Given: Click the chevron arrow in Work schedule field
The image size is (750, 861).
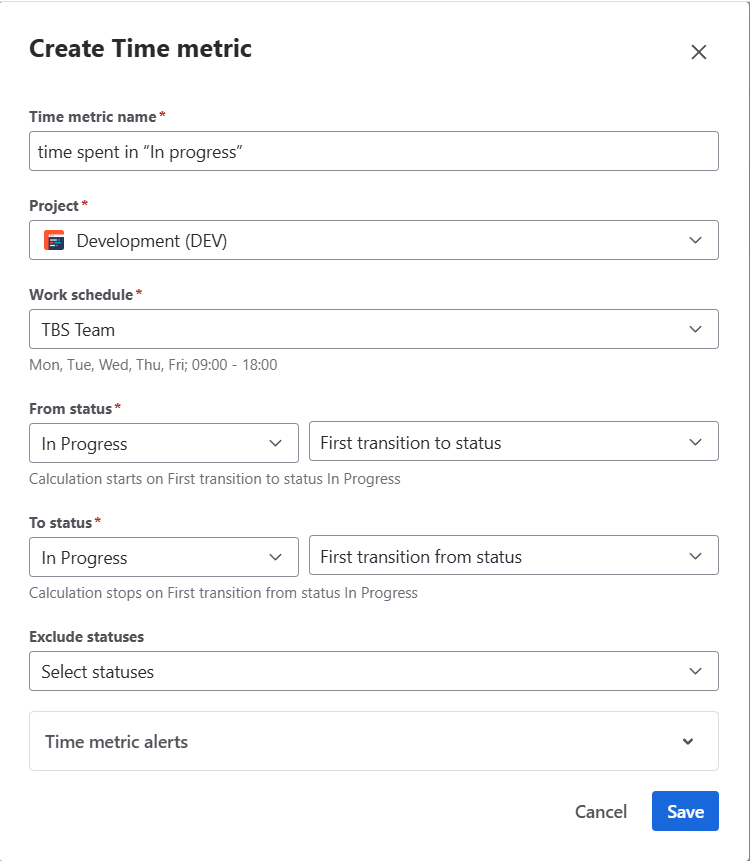Looking at the screenshot, I should pos(696,329).
